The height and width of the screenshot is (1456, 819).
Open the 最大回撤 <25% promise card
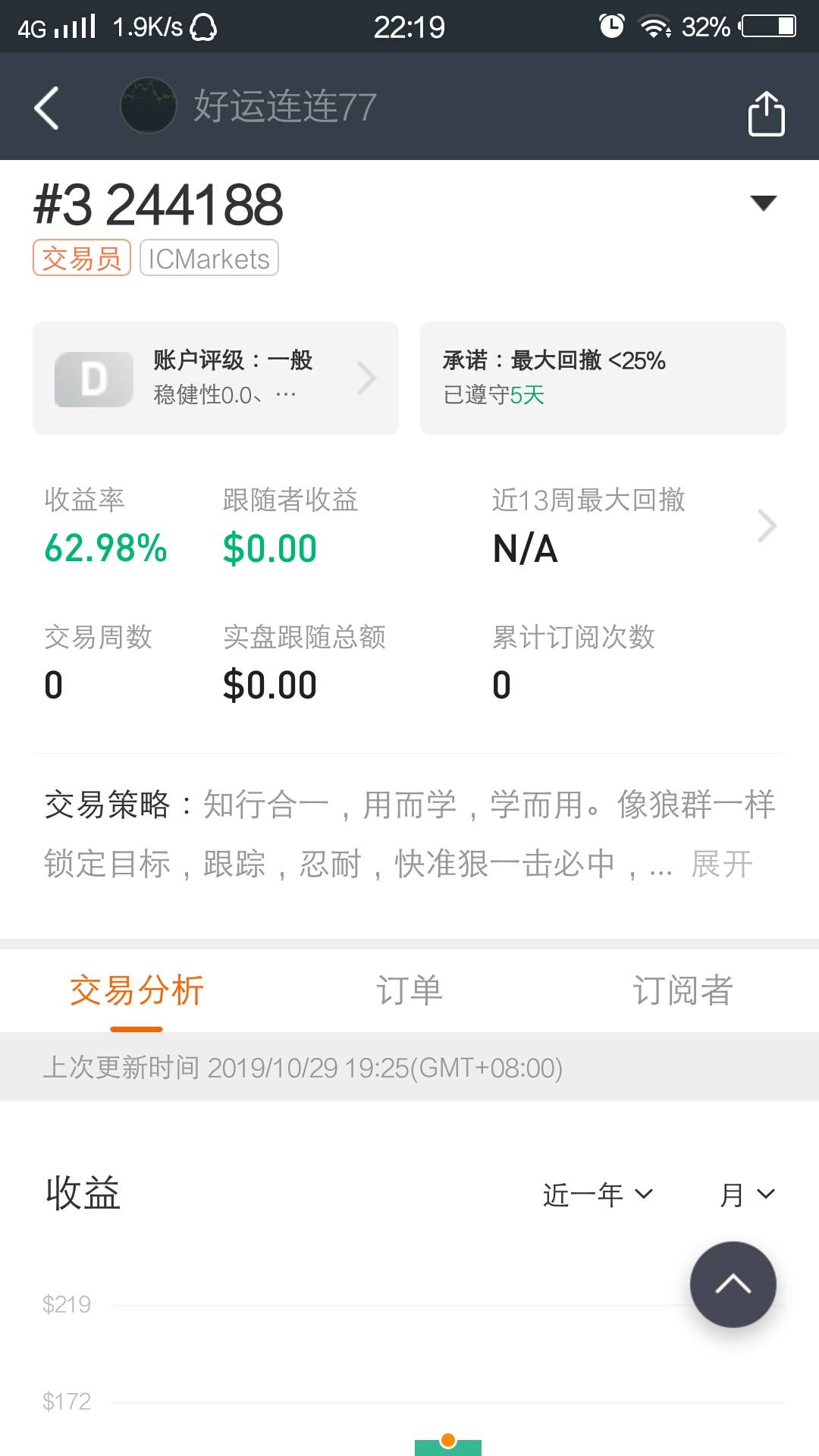coord(603,378)
